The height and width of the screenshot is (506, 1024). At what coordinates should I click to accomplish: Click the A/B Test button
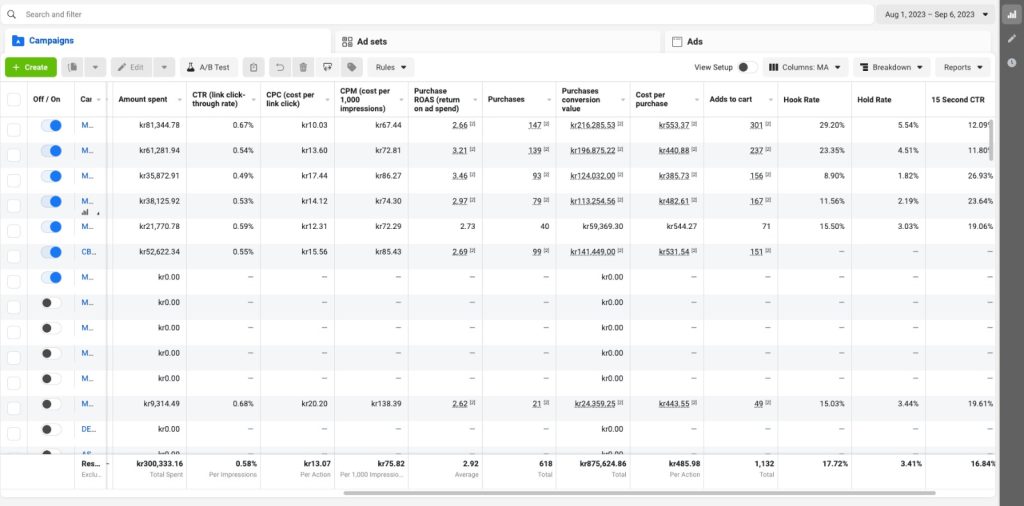point(207,67)
